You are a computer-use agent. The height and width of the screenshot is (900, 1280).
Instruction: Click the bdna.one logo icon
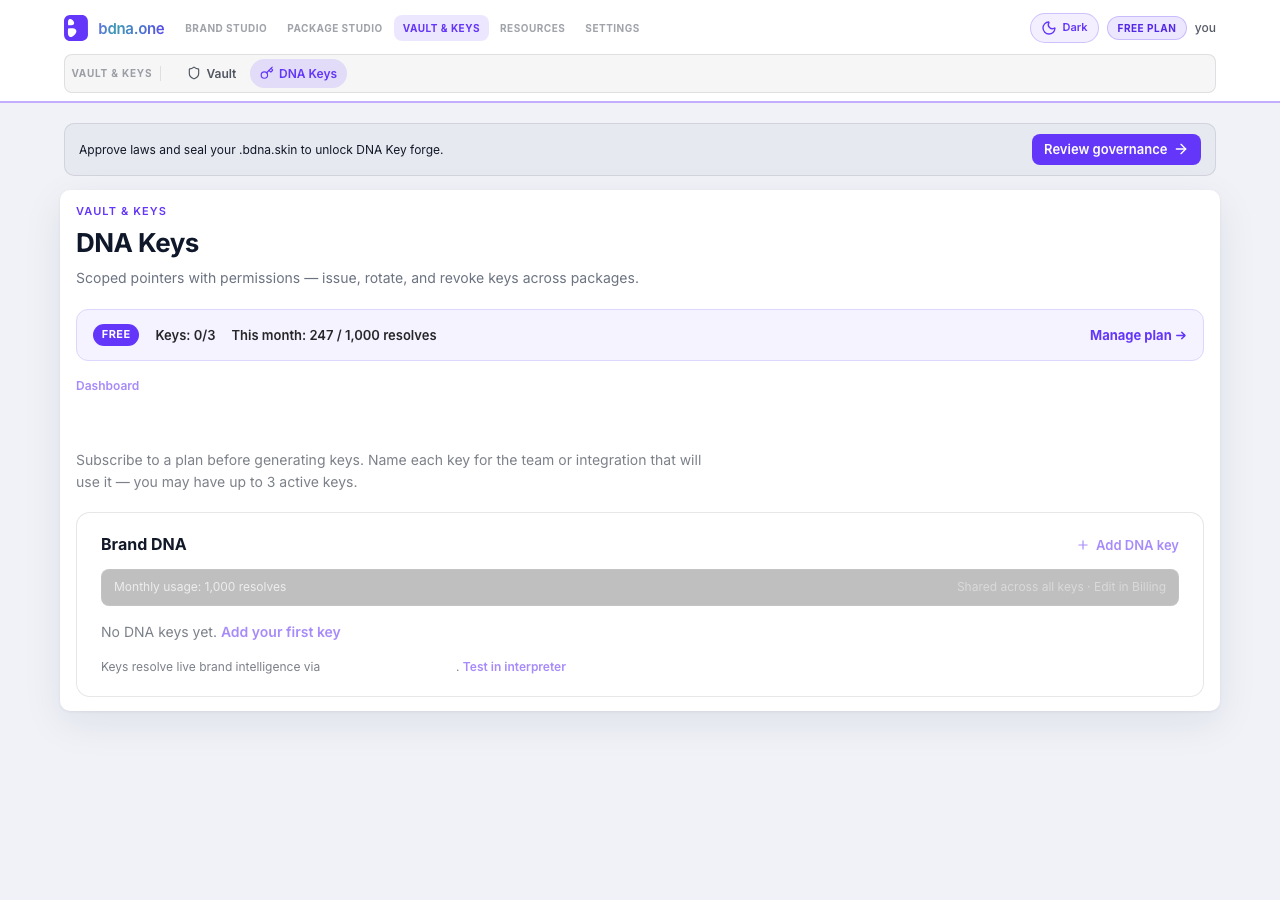point(76,28)
